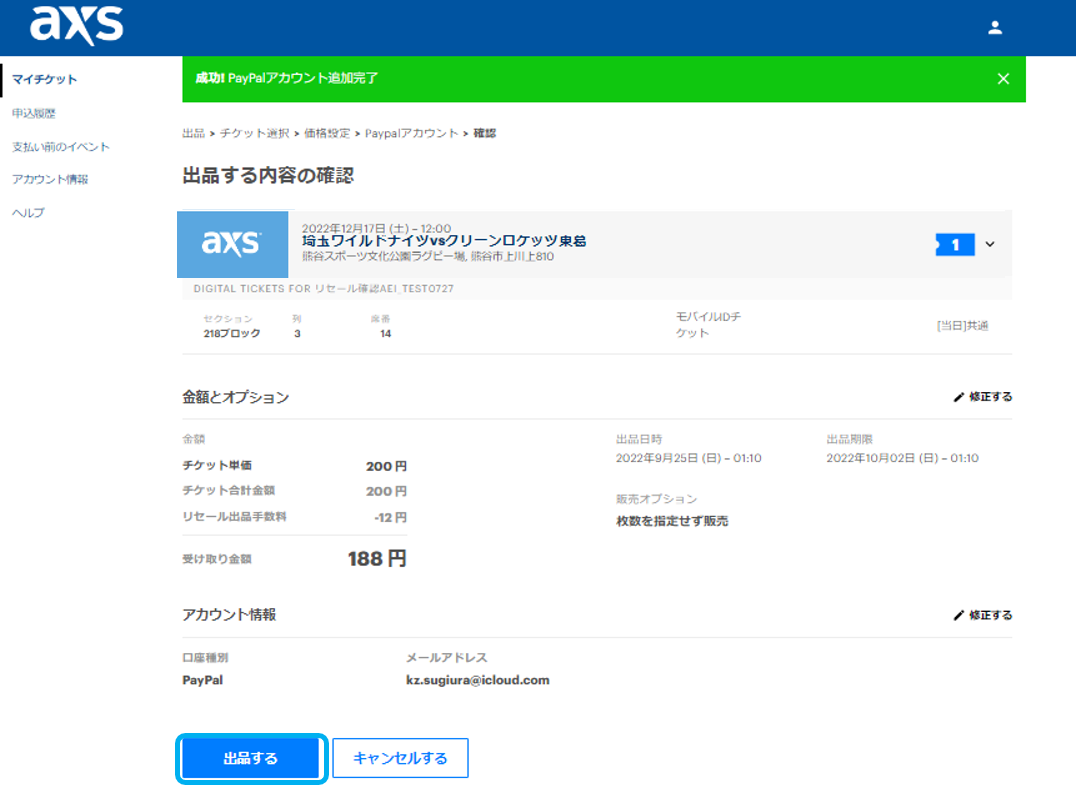Go to 支払い前のイベント page

pyautogui.click(x=60, y=147)
